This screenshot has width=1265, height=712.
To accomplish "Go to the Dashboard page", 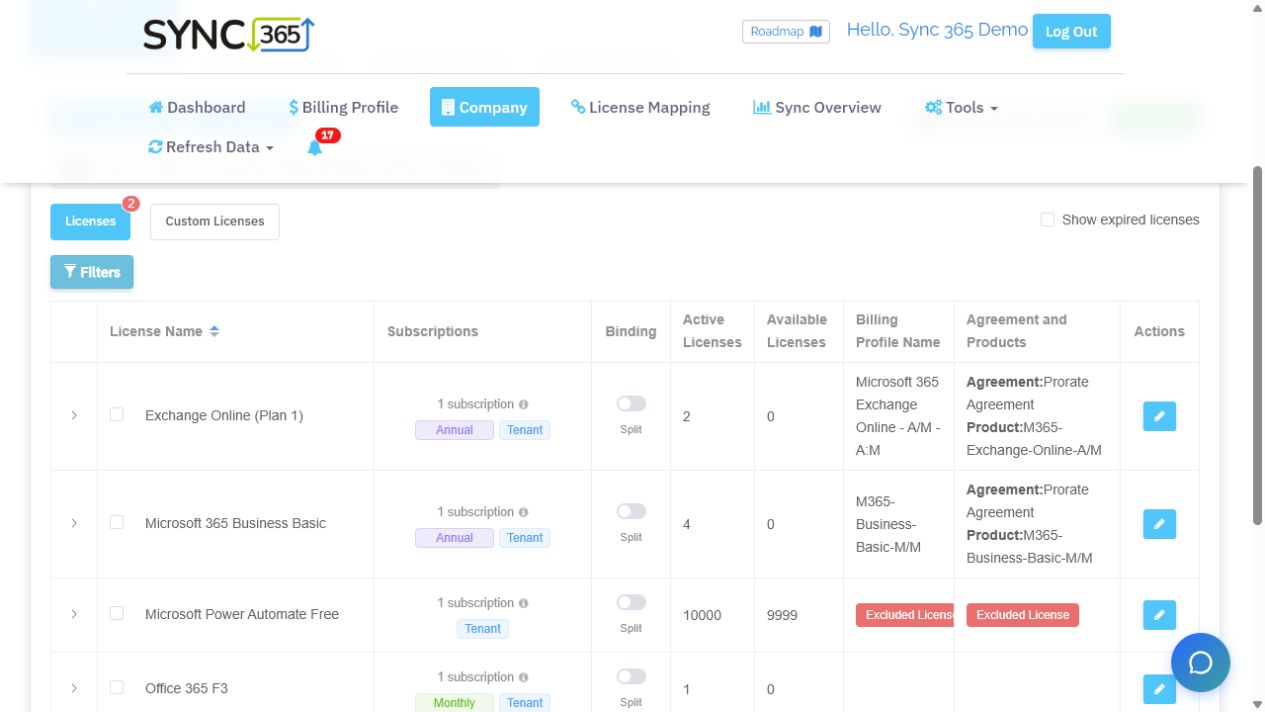I will click(197, 107).
